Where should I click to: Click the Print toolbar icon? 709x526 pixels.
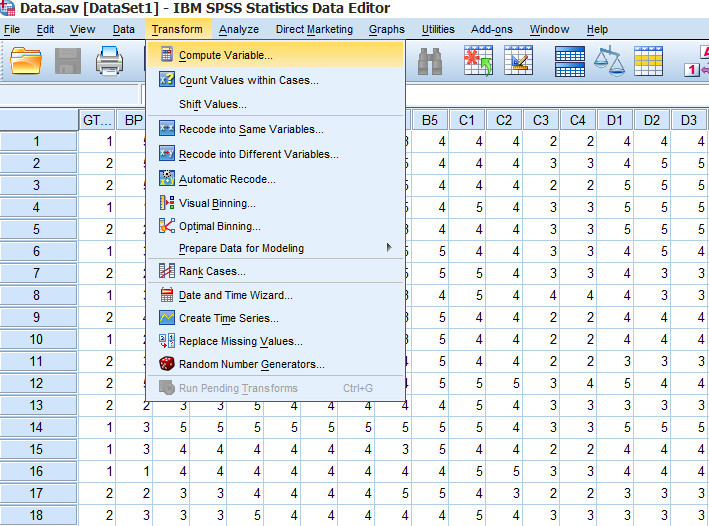click(109, 61)
